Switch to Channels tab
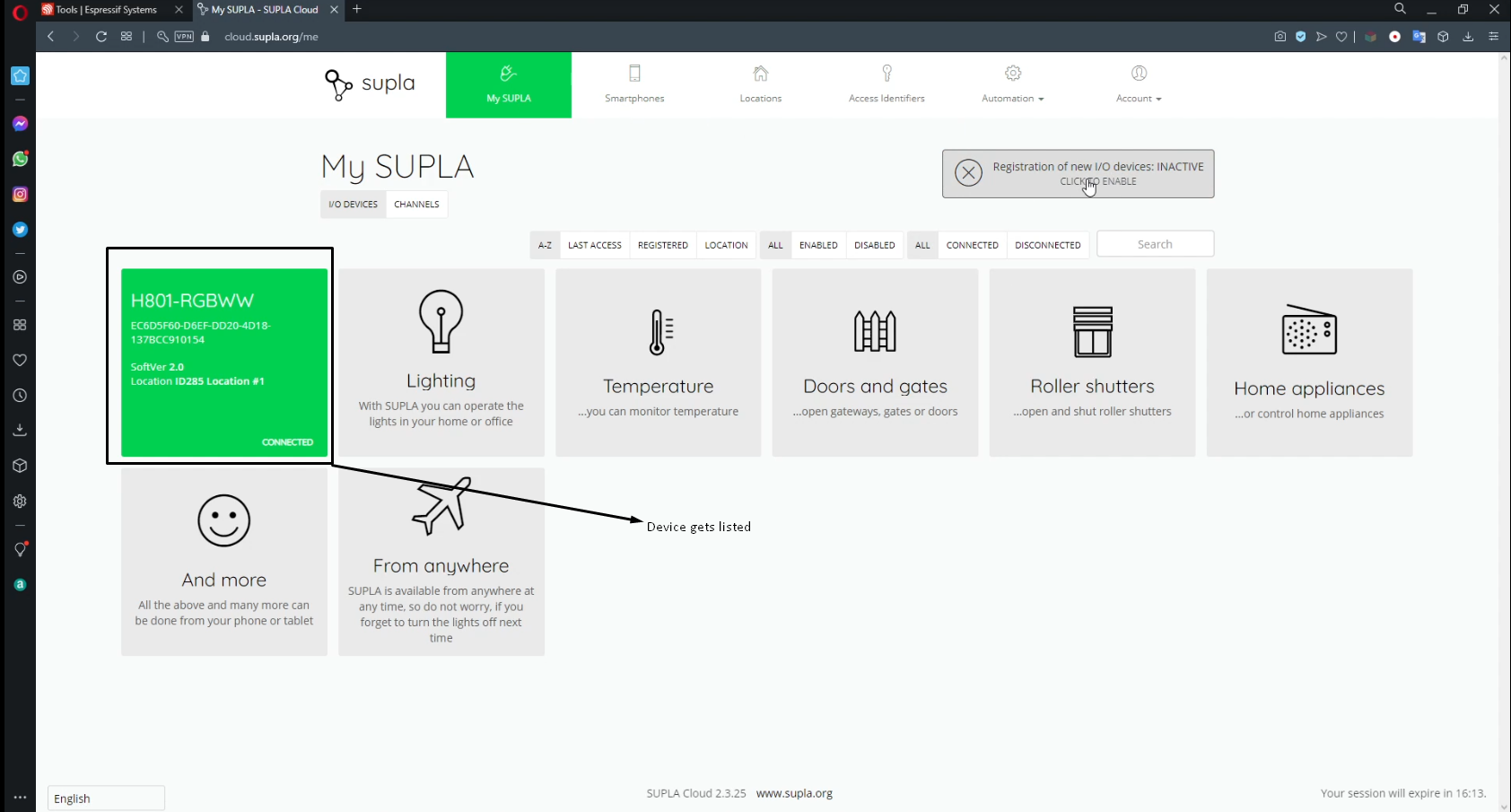Image resolution: width=1511 pixels, height=812 pixels. (x=416, y=205)
